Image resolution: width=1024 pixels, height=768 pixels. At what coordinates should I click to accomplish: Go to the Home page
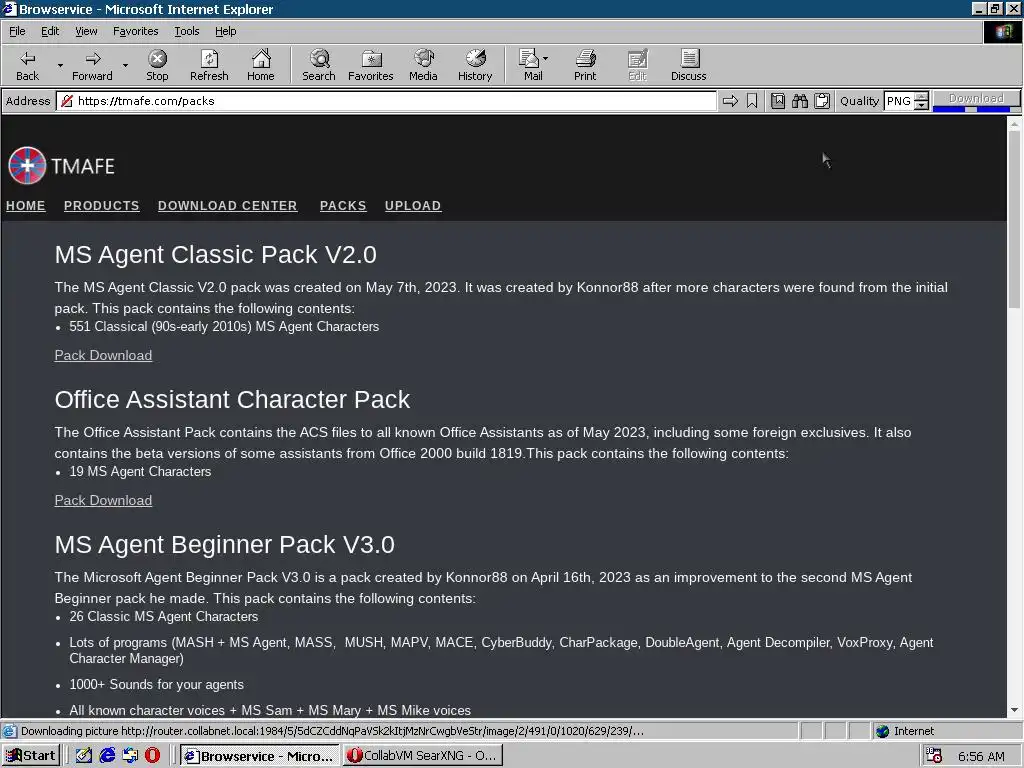pos(261,65)
